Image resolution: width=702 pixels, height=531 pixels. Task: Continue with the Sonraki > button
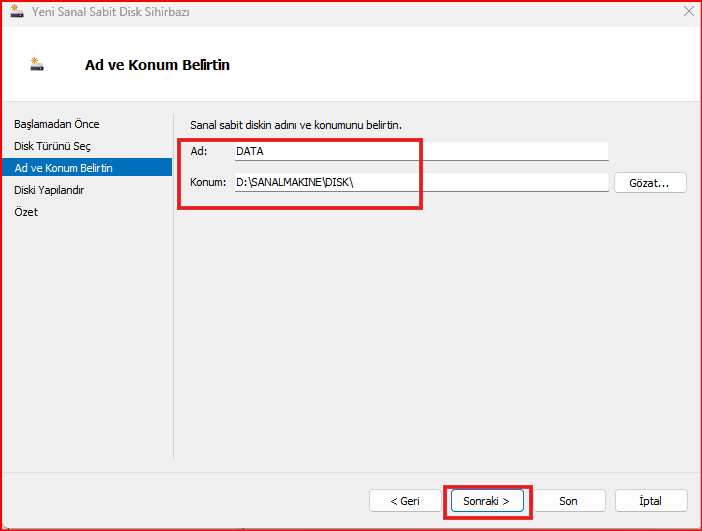pos(487,501)
